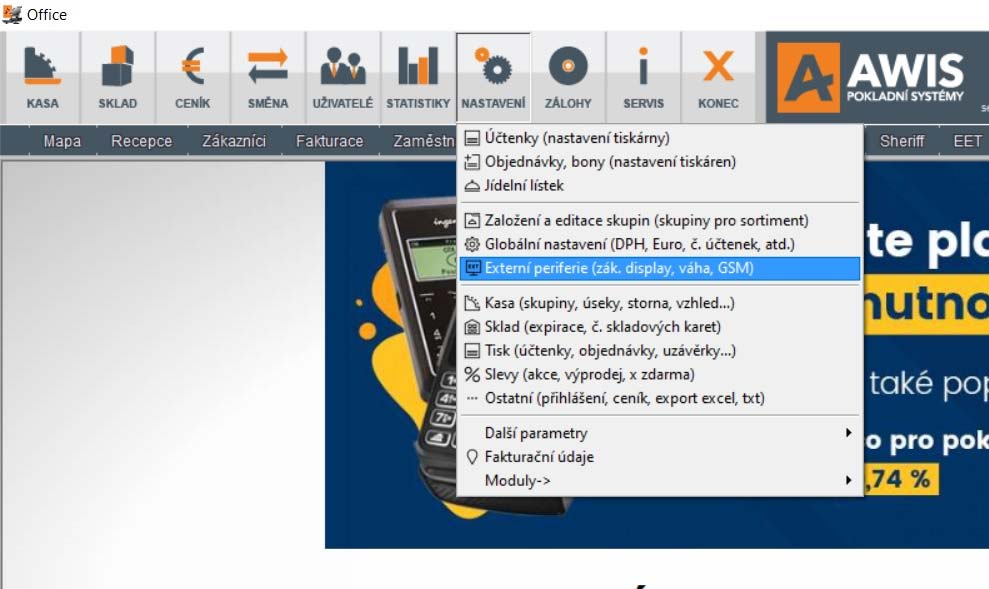Image resolution: width=989 pixels, height=589 pixels.
Task: Click the dots icon beside Ostatní
Action: pyautogui.click(x=472, y=399)
